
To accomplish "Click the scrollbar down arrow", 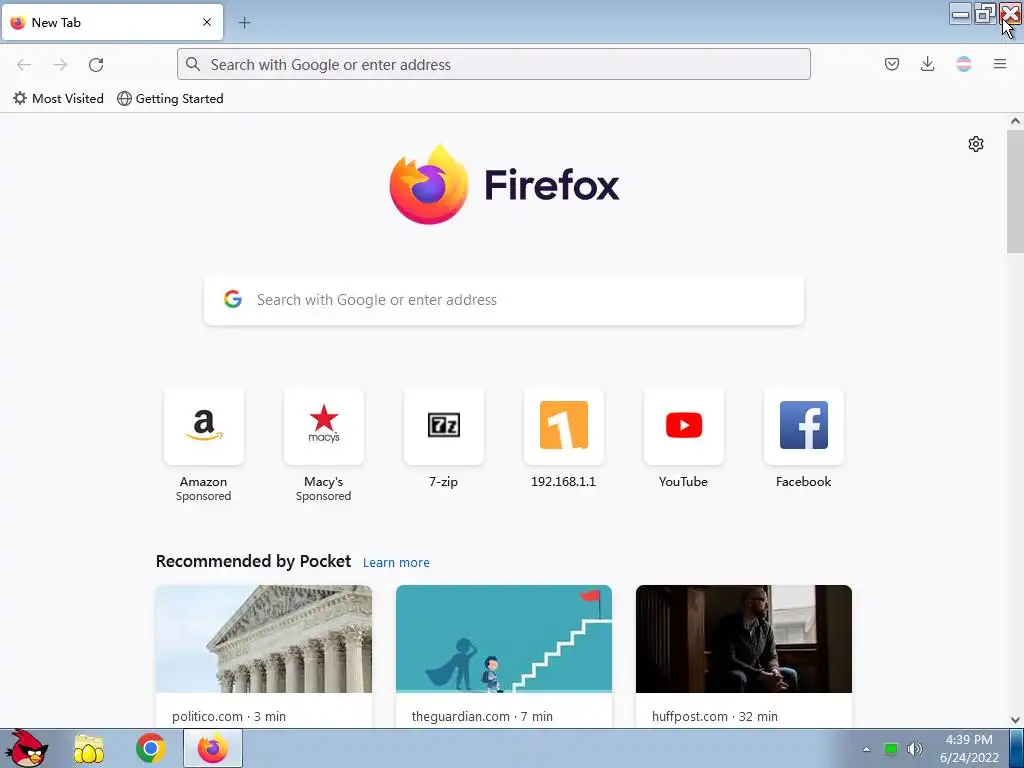I will pos(1015,720).
